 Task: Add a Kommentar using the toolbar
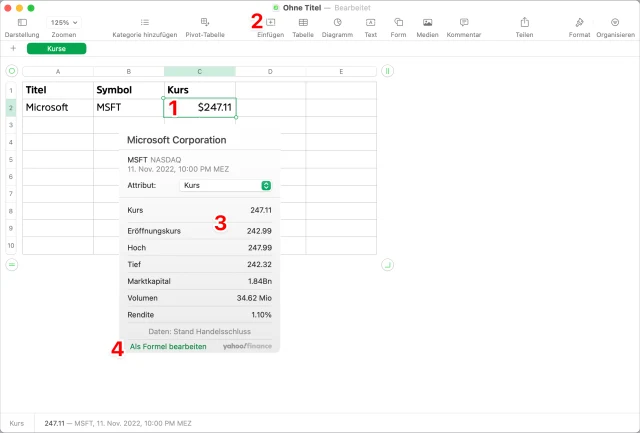coord(464,22)
